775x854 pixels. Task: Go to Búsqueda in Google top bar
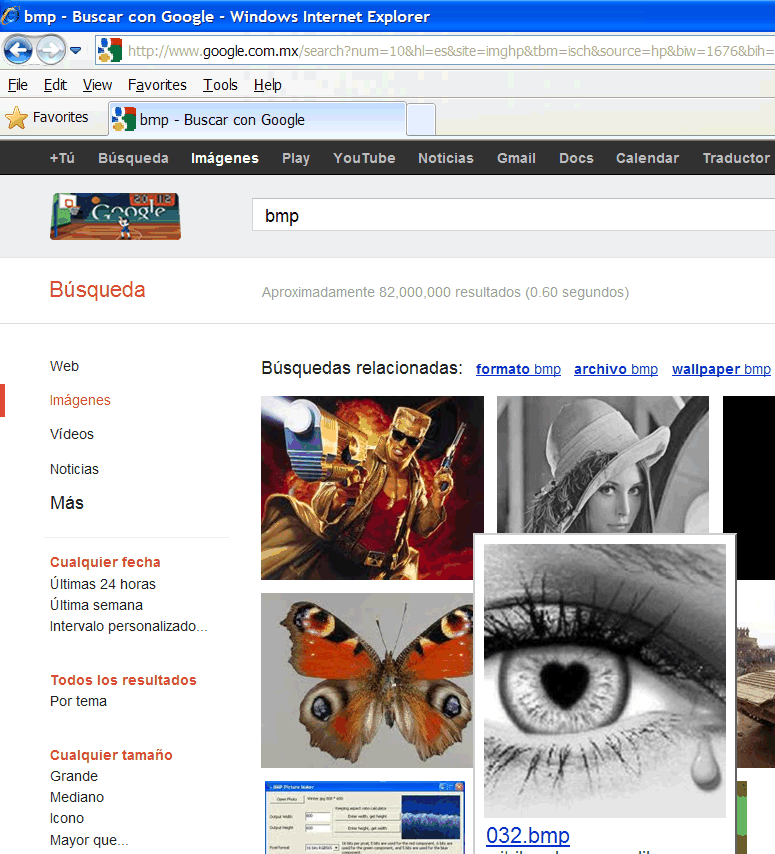pos(133,158)
